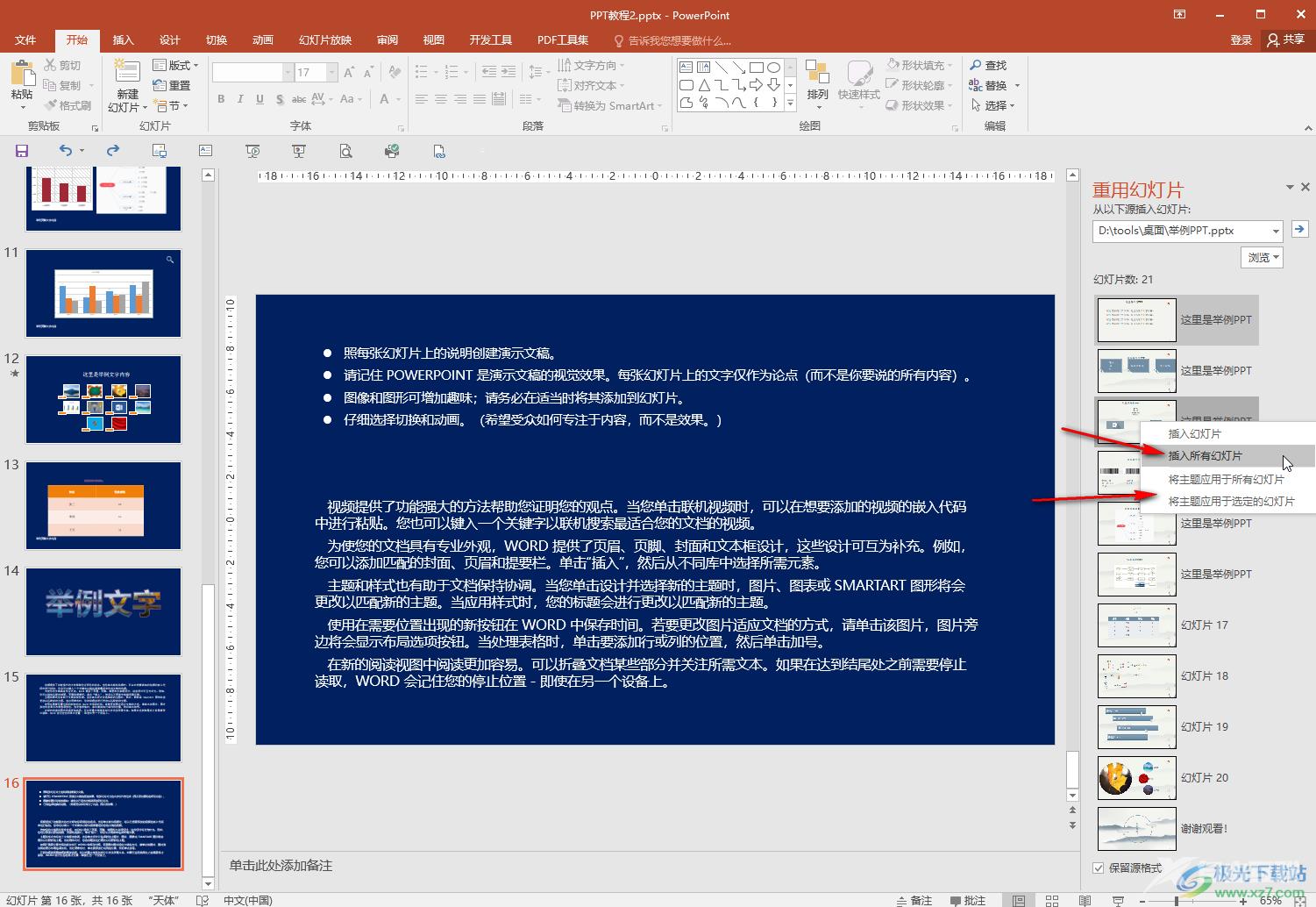Toggle the Notes pane from status bar
1316x907 pixels.
(914, 900)
